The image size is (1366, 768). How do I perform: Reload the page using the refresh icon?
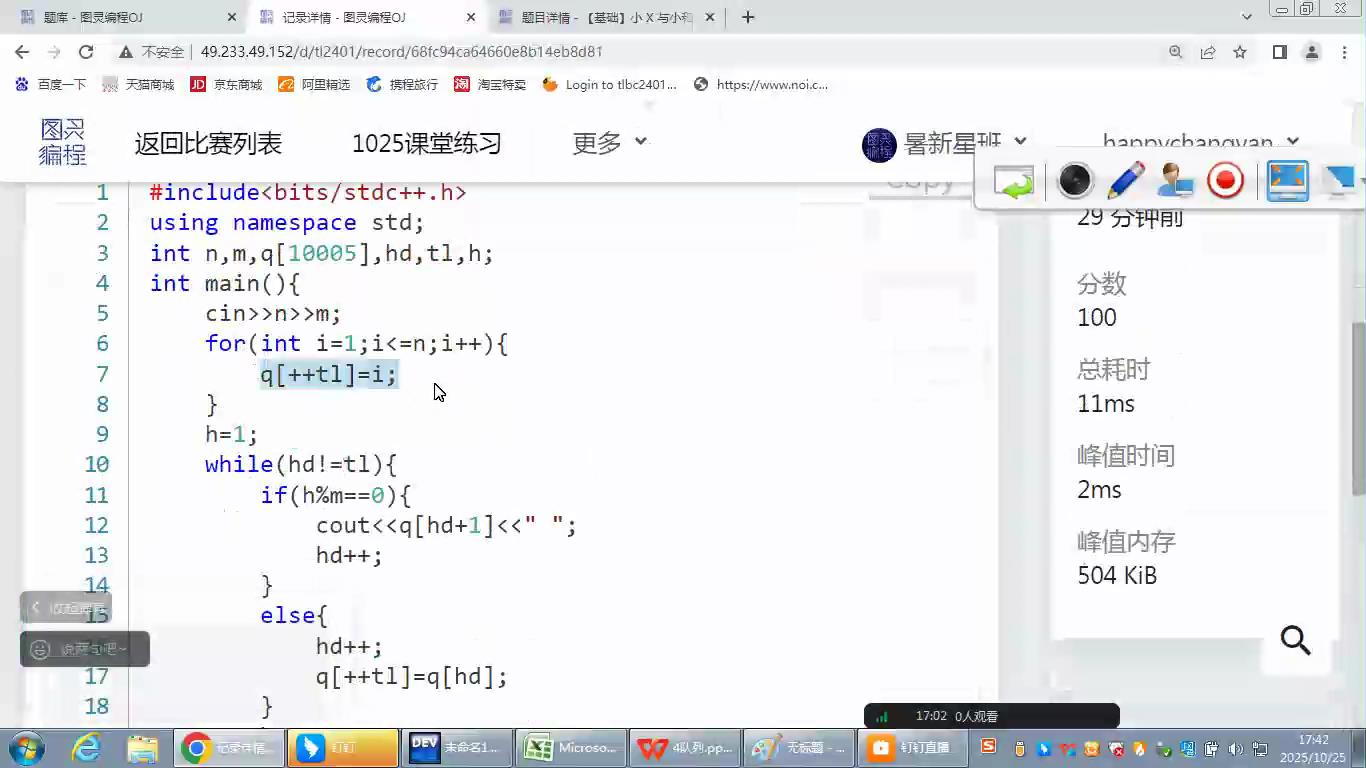click(x=86, y=52)
